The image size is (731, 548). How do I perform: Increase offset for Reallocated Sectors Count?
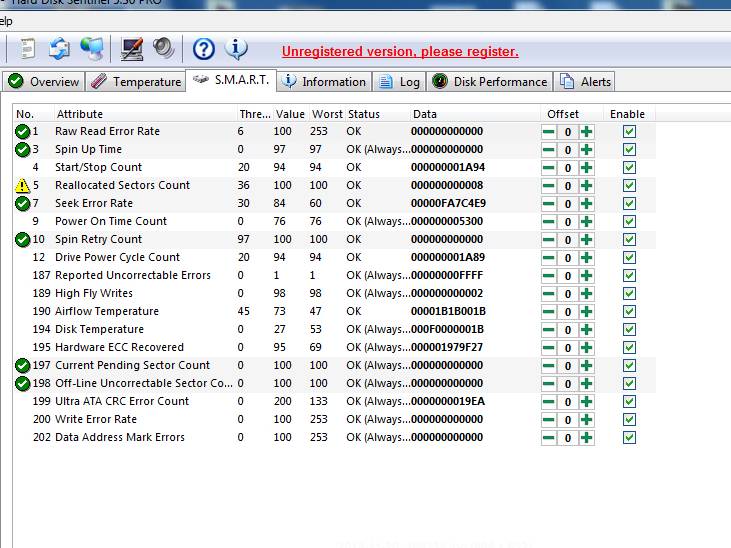pyautogui.click(x=586, y=186)
